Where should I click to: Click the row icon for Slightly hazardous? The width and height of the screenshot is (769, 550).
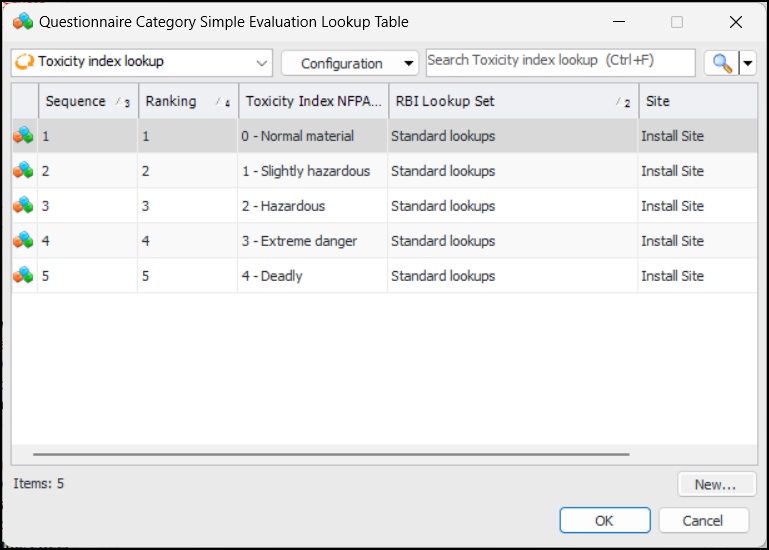tap(23, 171)
